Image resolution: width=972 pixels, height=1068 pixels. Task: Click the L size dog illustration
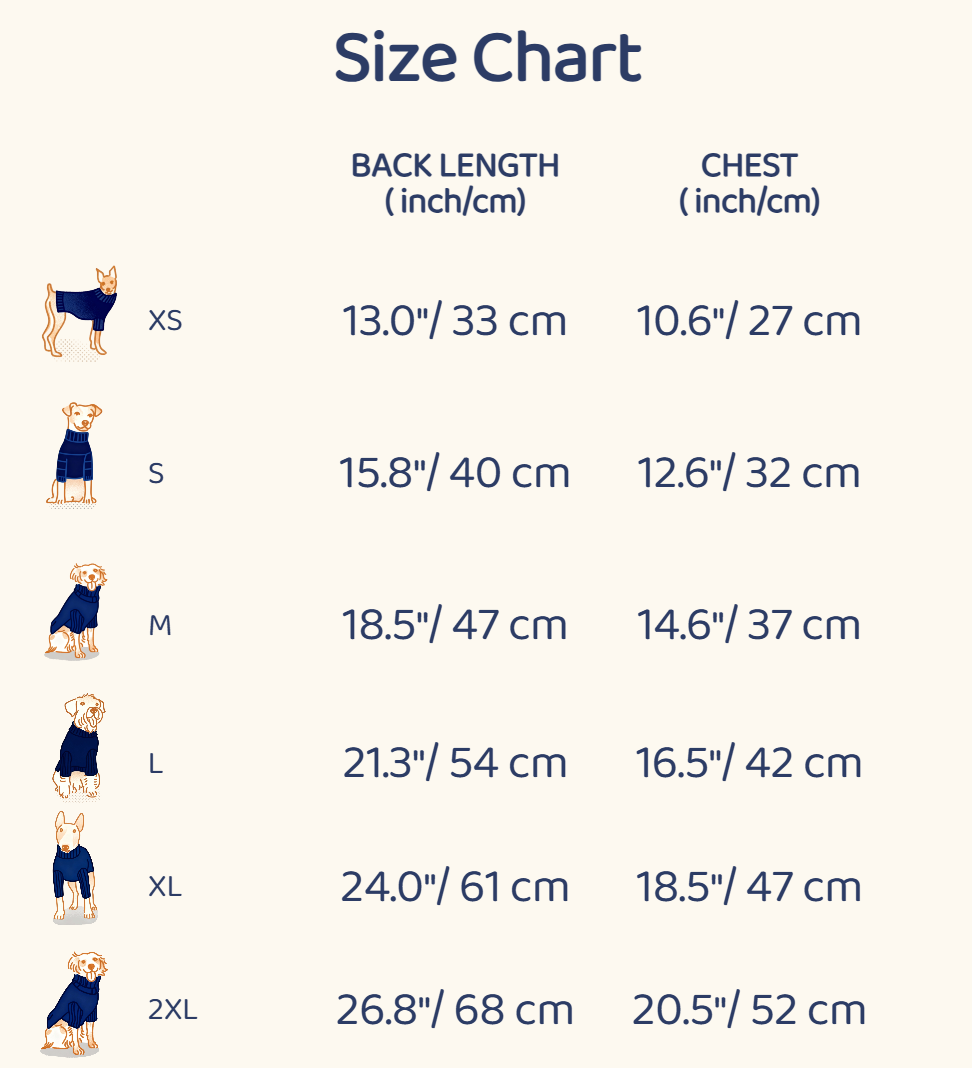click(79, 748)
